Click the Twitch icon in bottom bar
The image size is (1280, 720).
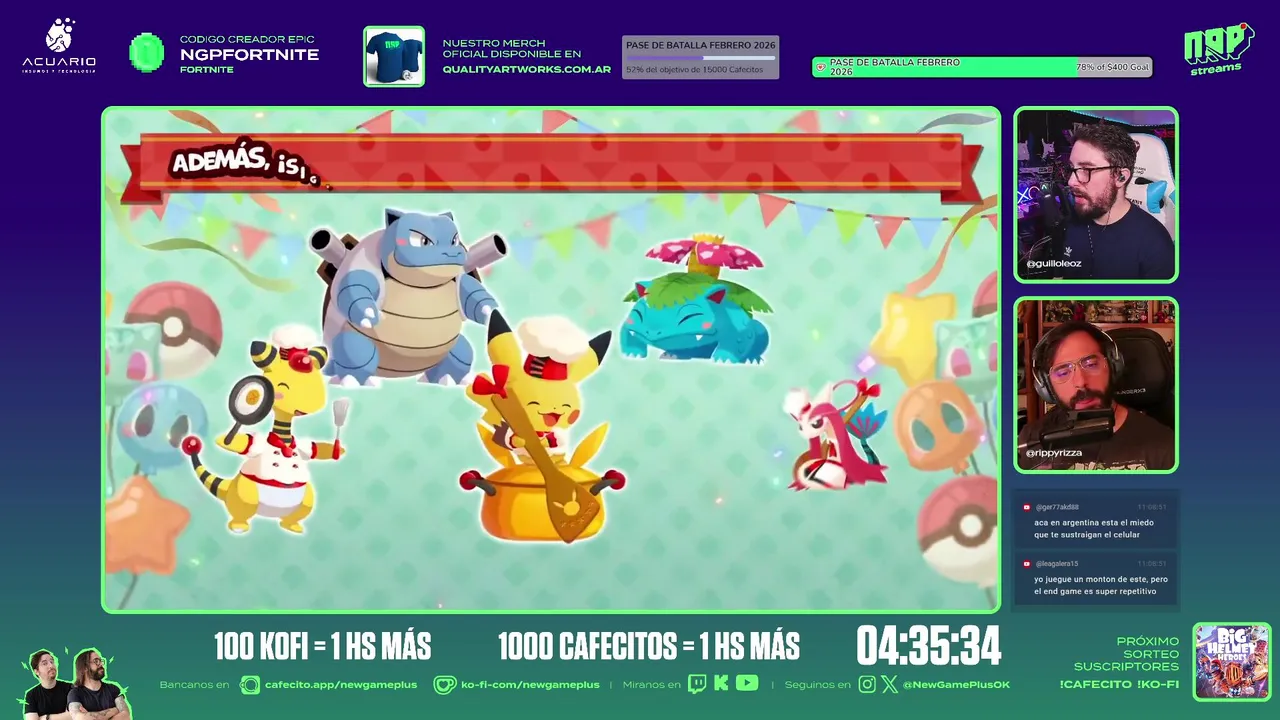(697, 684)
